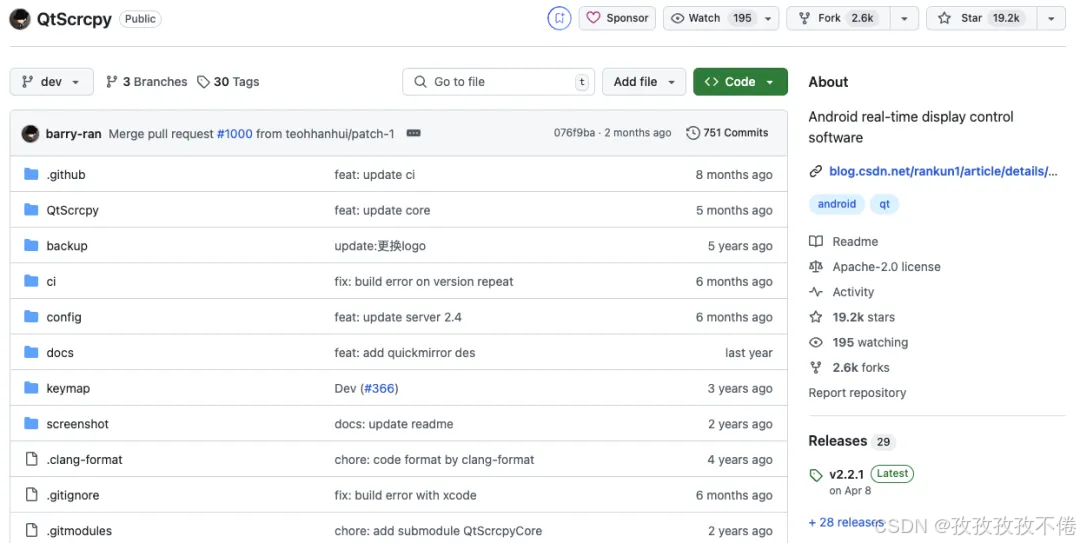Image resolution: width=1080 pixels, height=543 pixels.
Task: Open commit 'chore: add submodule QtScrcpyCore'
Action: pyautogui.click(x=438, y=531)
